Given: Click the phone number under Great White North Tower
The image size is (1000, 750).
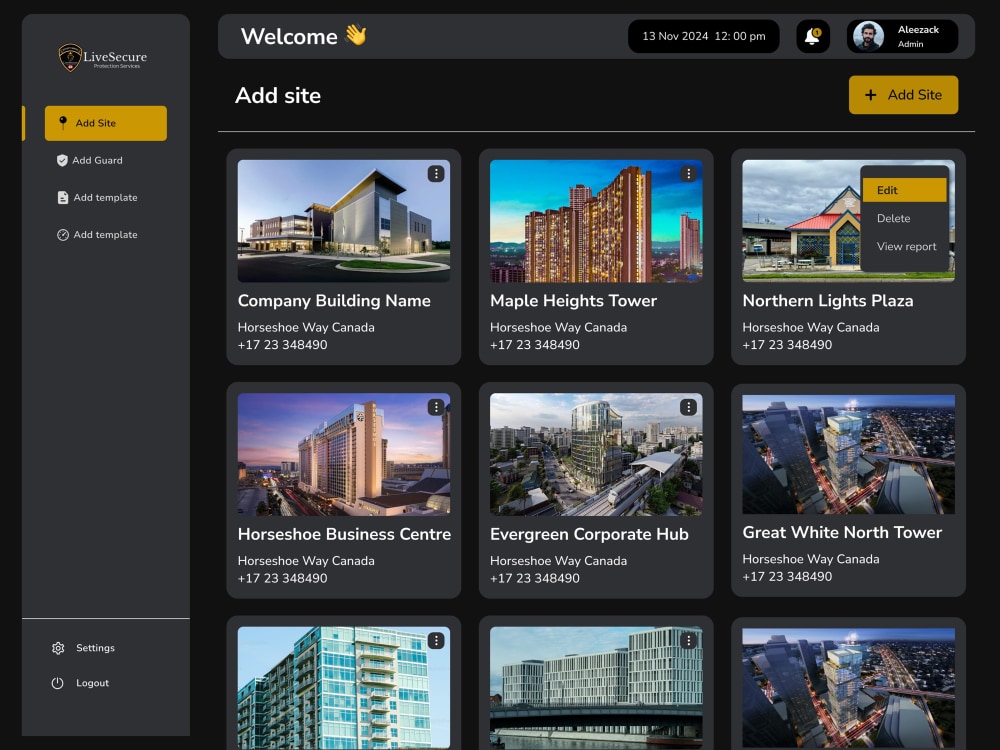Looking at the screenshot, I should [787, 577].
